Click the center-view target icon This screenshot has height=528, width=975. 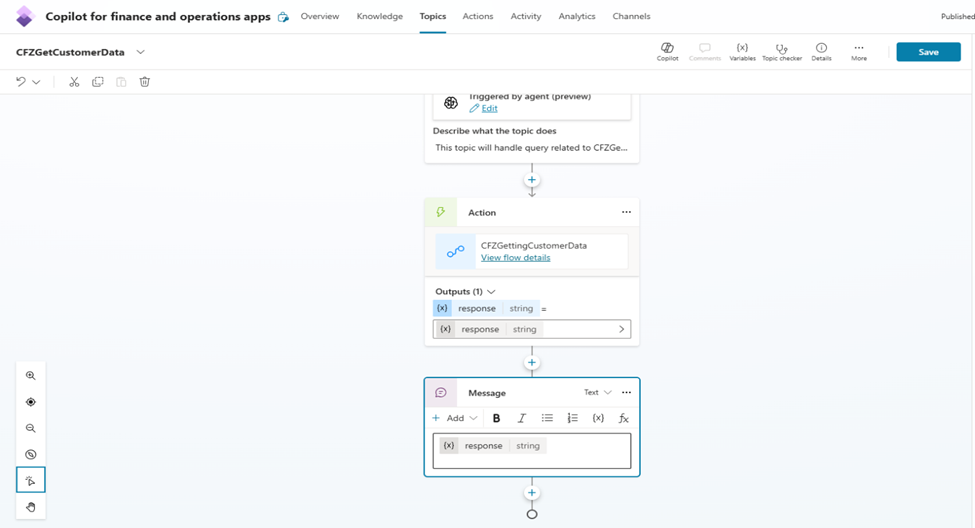(x=30, y=402)
